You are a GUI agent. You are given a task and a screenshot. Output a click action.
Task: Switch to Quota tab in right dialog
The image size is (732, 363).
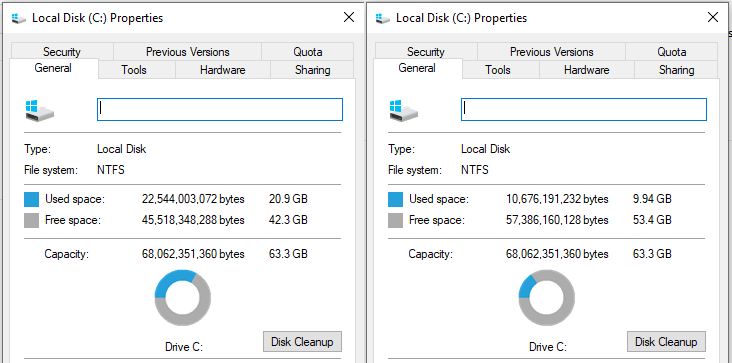[x=672, y=51]
